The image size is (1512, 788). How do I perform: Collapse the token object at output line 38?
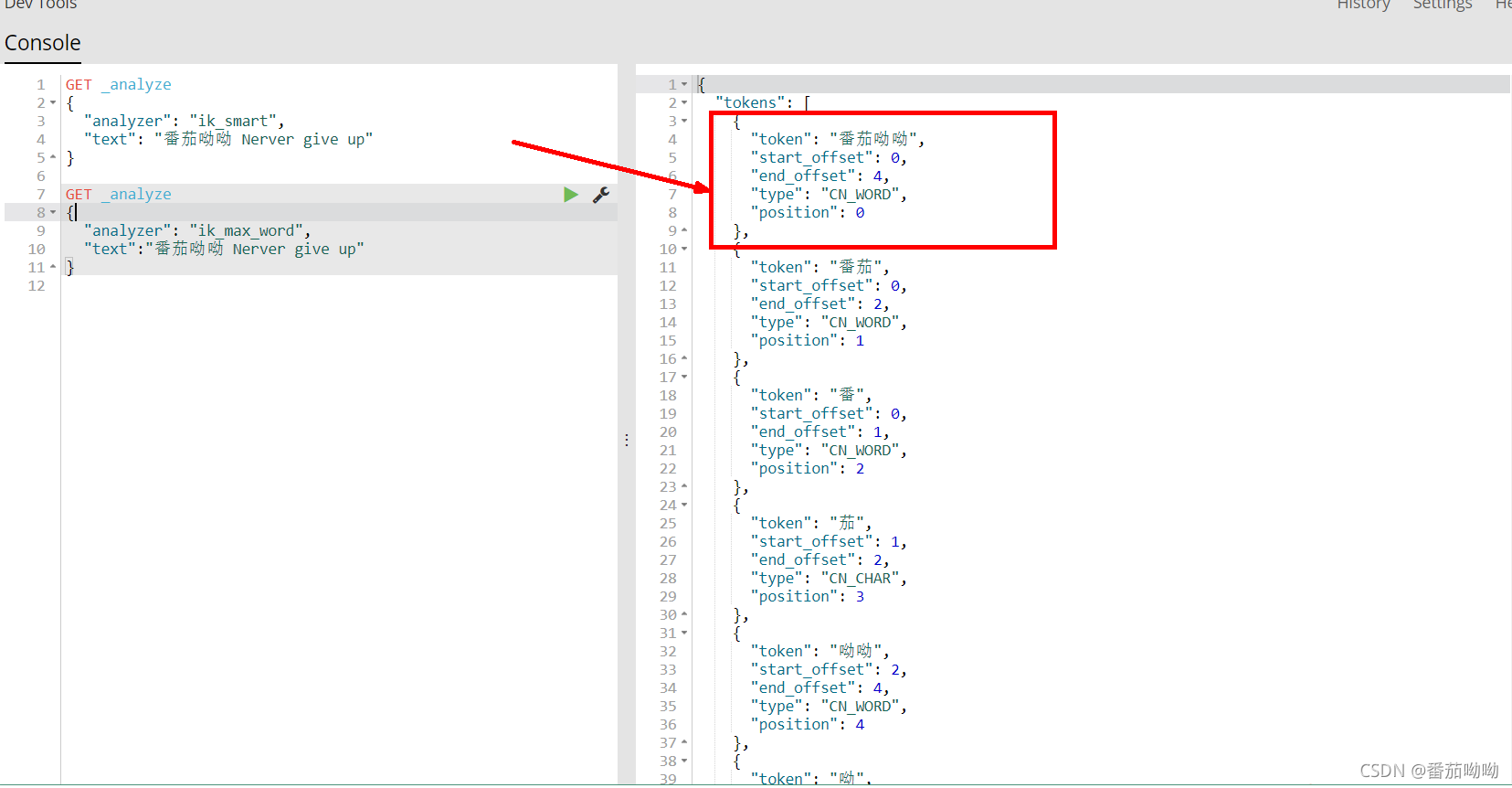tap(684, 761)
